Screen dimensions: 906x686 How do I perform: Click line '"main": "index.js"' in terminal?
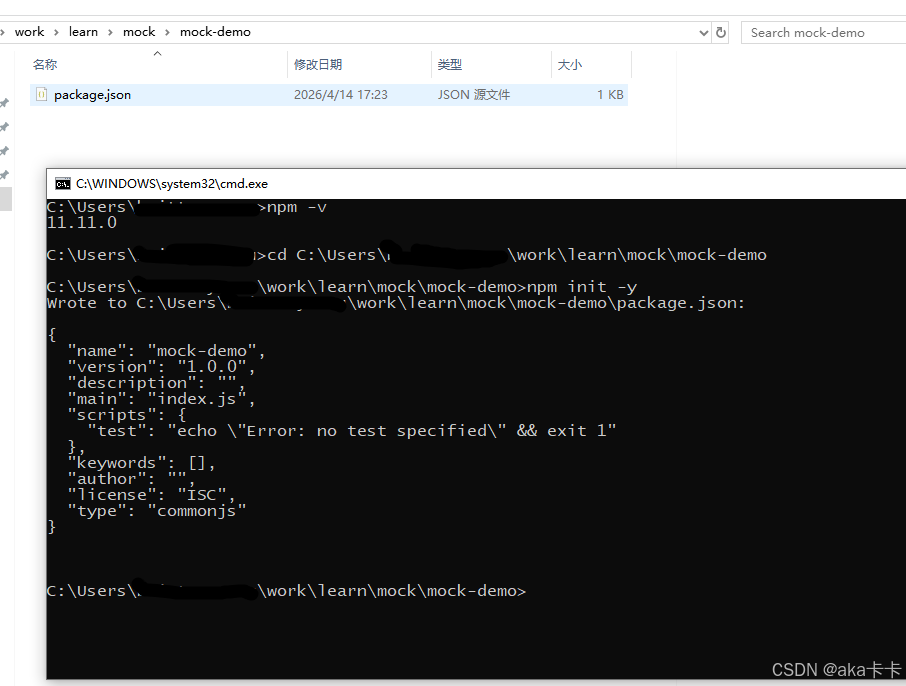[x=161, y=399]
